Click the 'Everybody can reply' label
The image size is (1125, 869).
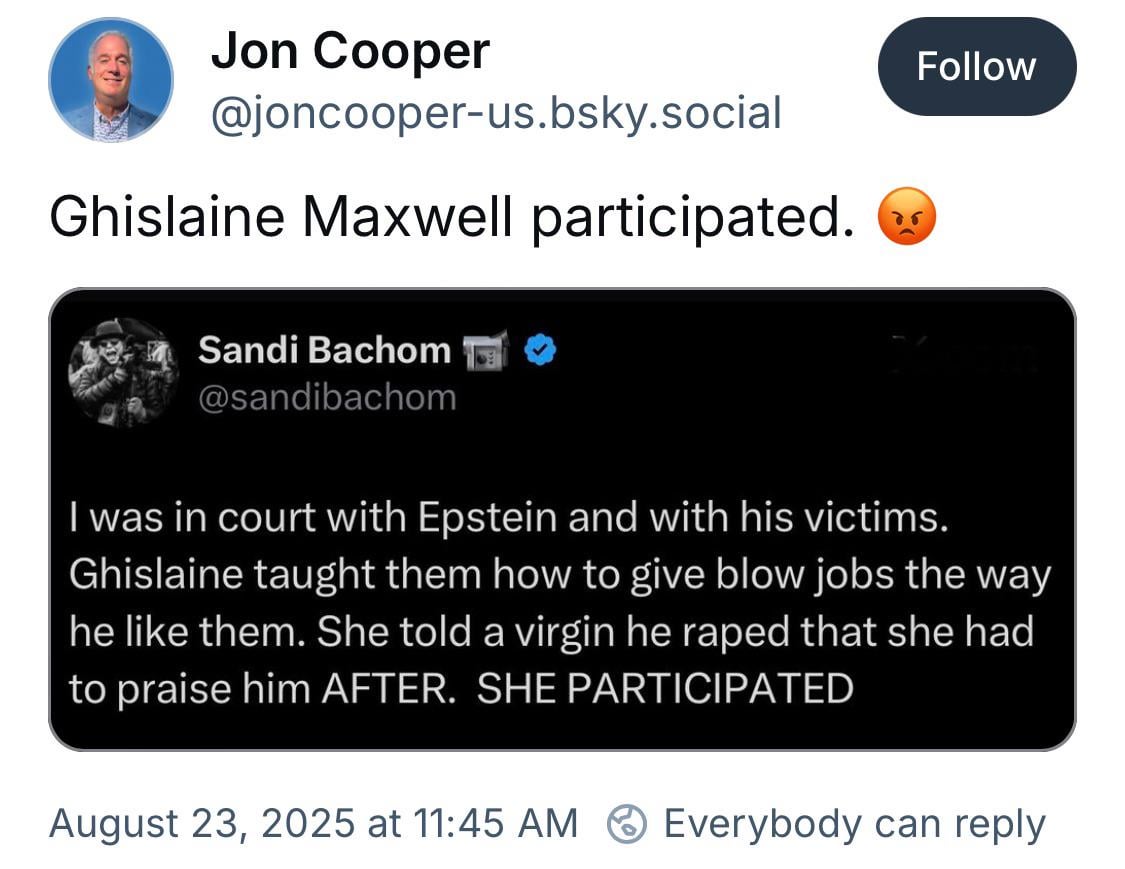(855, 824)
